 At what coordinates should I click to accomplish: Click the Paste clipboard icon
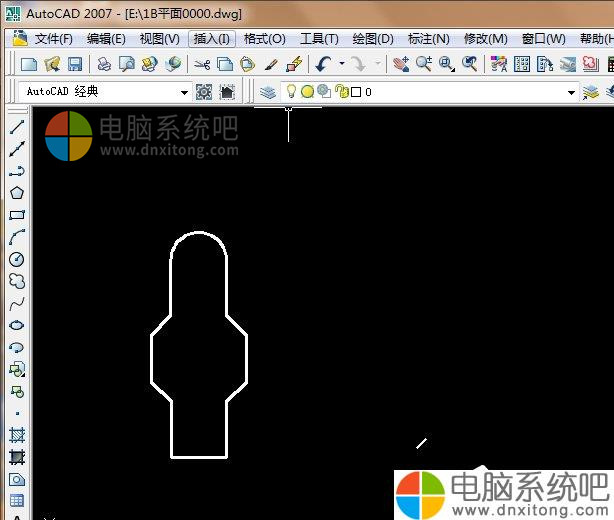point(247,64)
